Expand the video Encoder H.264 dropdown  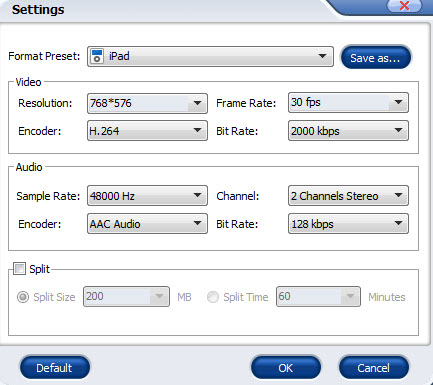pyautogui.click(x=147, y=131)
